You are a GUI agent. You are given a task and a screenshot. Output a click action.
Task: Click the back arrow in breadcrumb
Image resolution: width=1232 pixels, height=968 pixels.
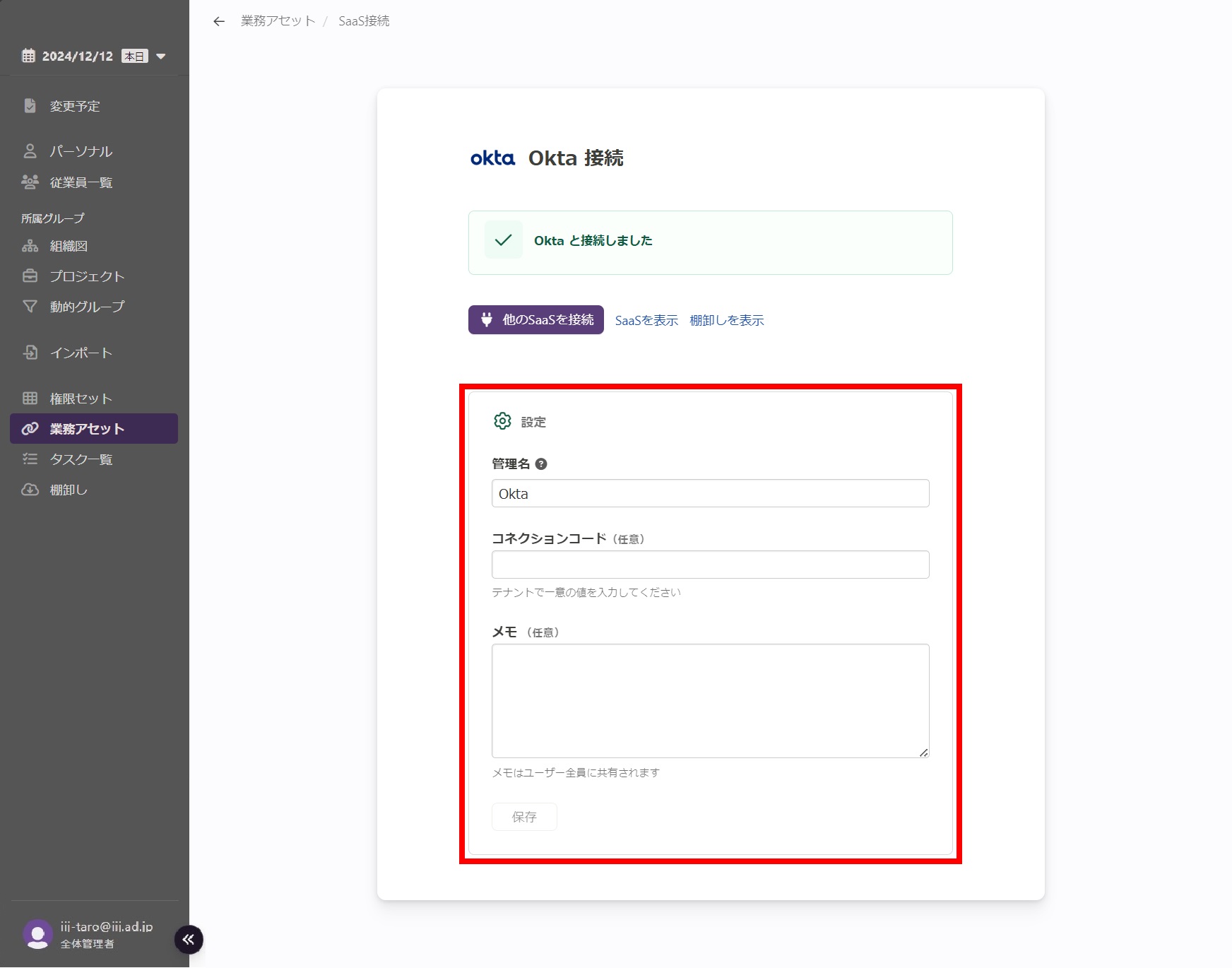click(x=219, y=21)
